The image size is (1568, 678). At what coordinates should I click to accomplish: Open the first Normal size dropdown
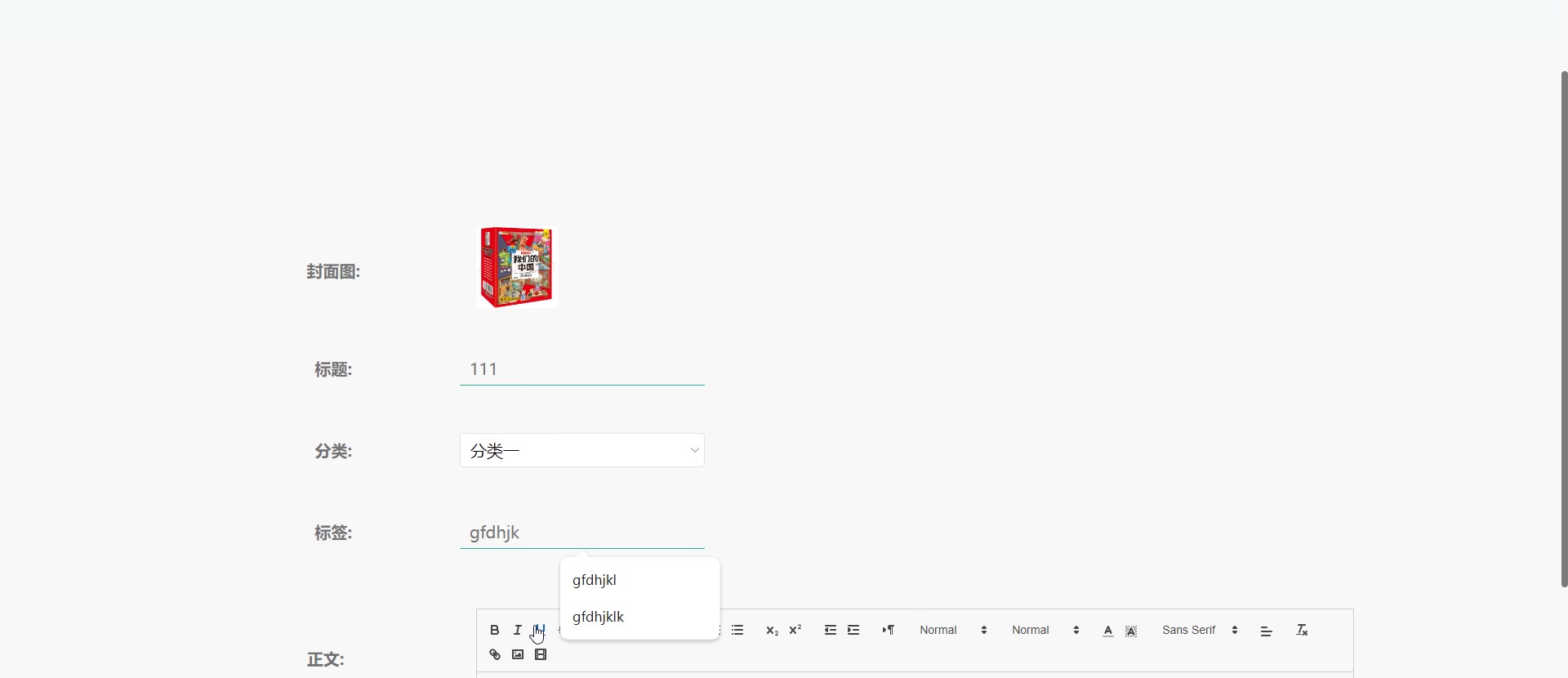(953, 630)
